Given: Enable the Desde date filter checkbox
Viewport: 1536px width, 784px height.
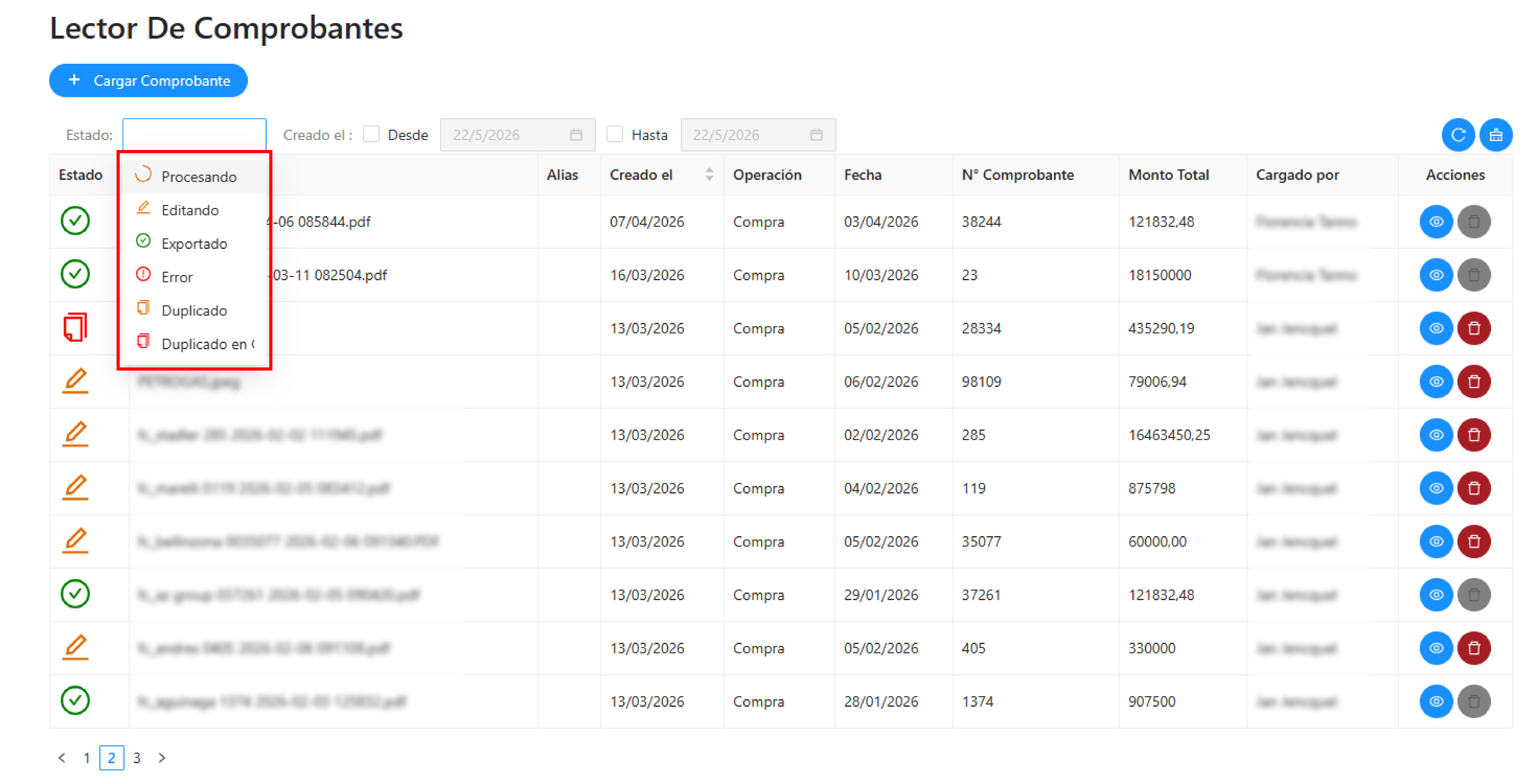Looking at the screenshot, I should 371,134.
